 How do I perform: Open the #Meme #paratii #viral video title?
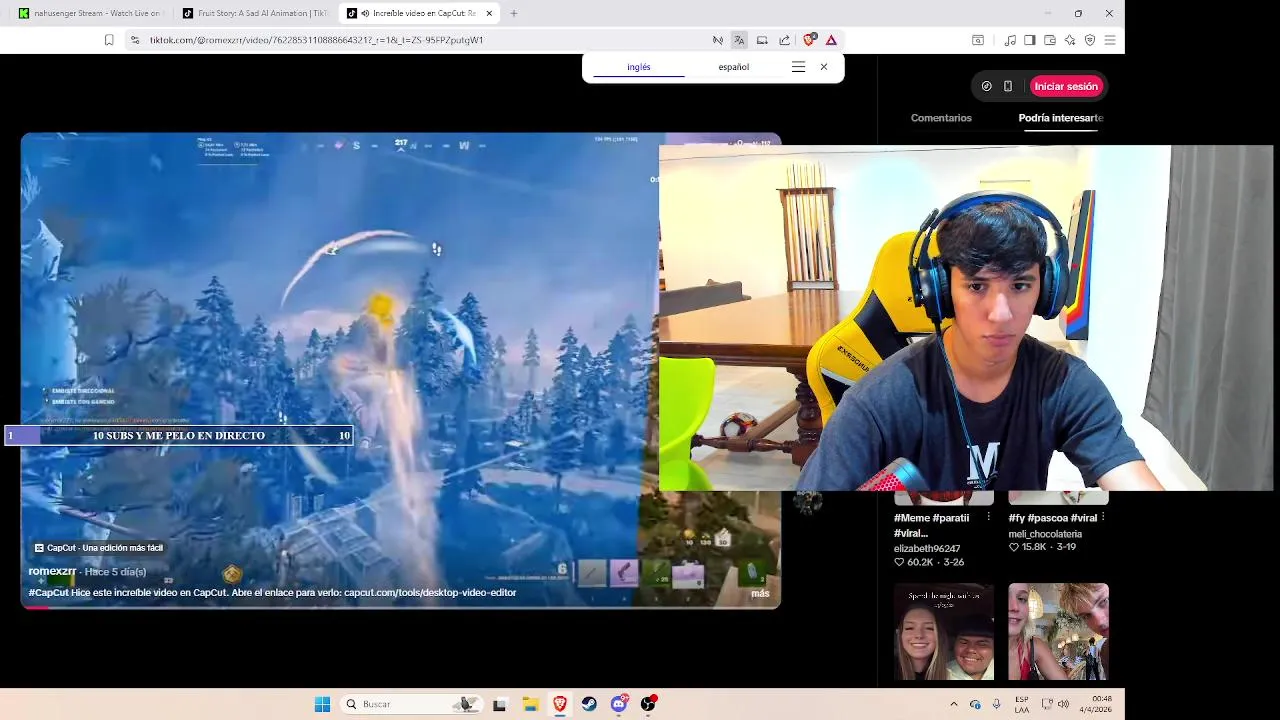[x=932, y=525]
